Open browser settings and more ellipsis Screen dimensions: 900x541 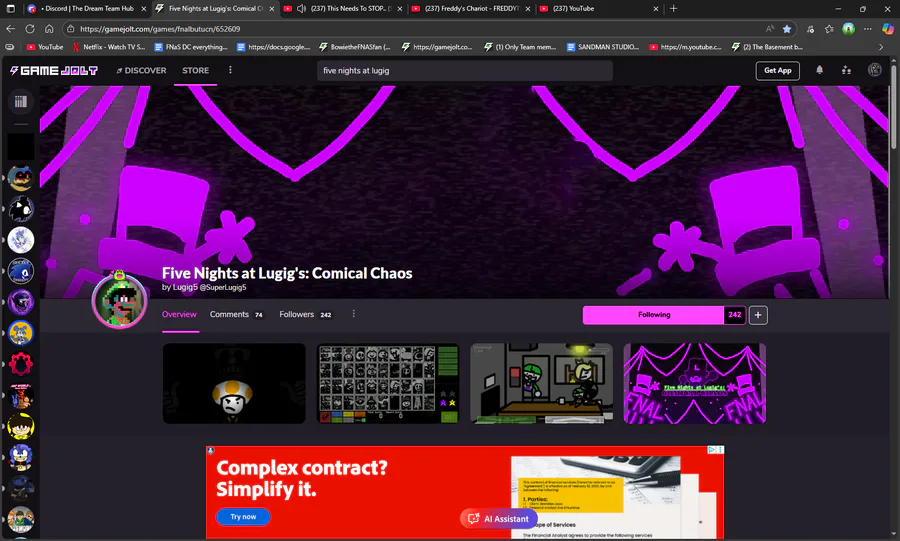click(x=868, y=29)
